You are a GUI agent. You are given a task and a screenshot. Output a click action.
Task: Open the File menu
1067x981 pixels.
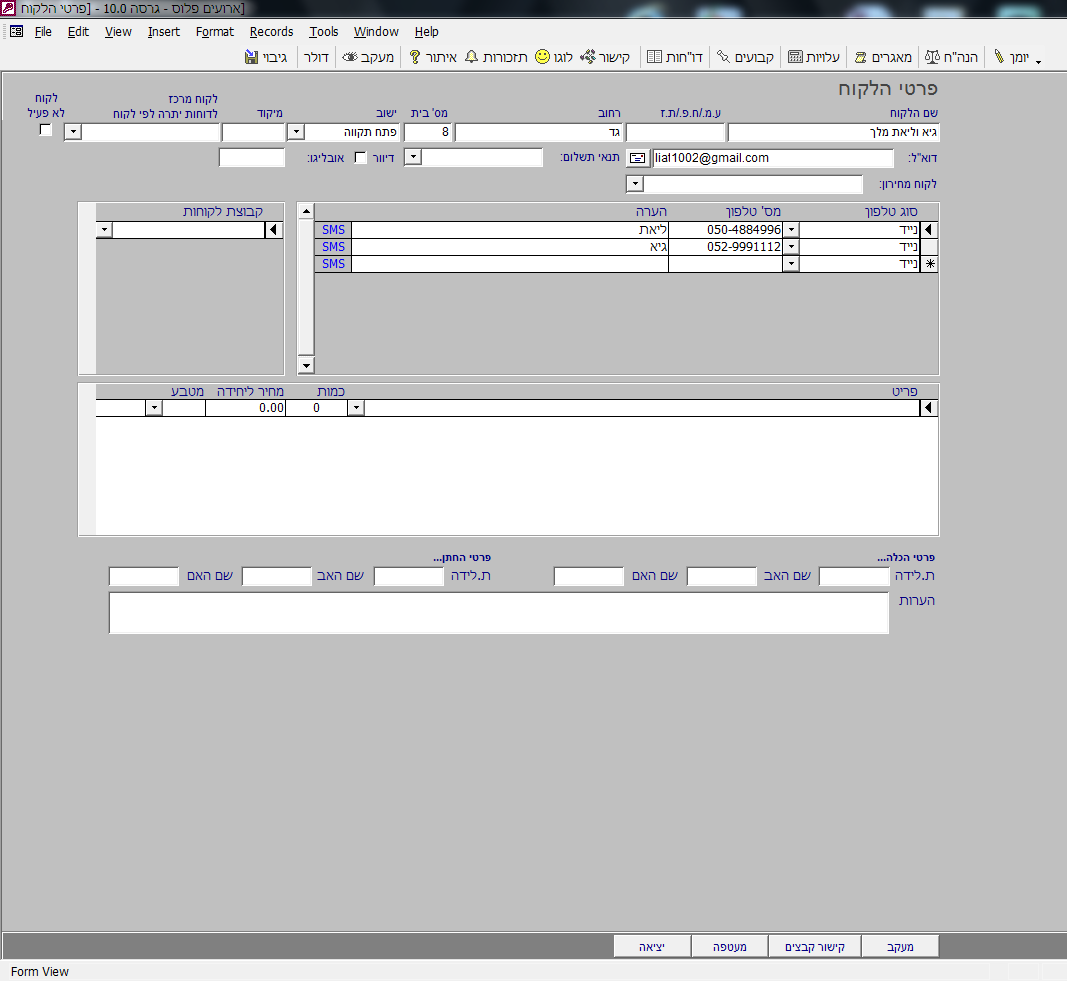click(43, 31)
